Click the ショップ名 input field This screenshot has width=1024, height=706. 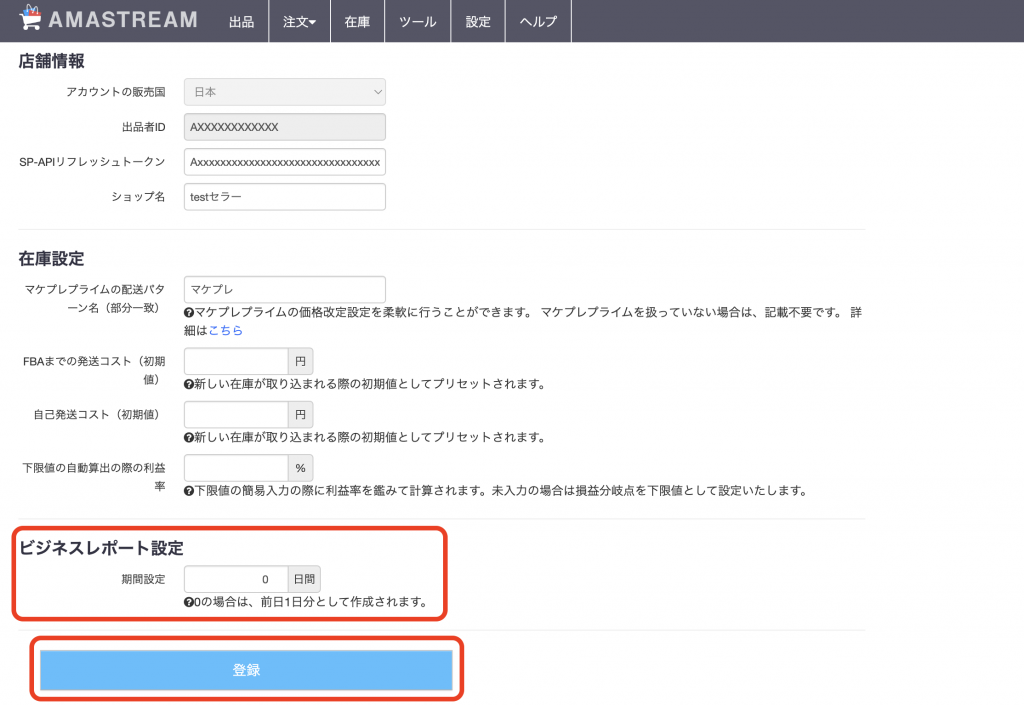pos(285,197)
